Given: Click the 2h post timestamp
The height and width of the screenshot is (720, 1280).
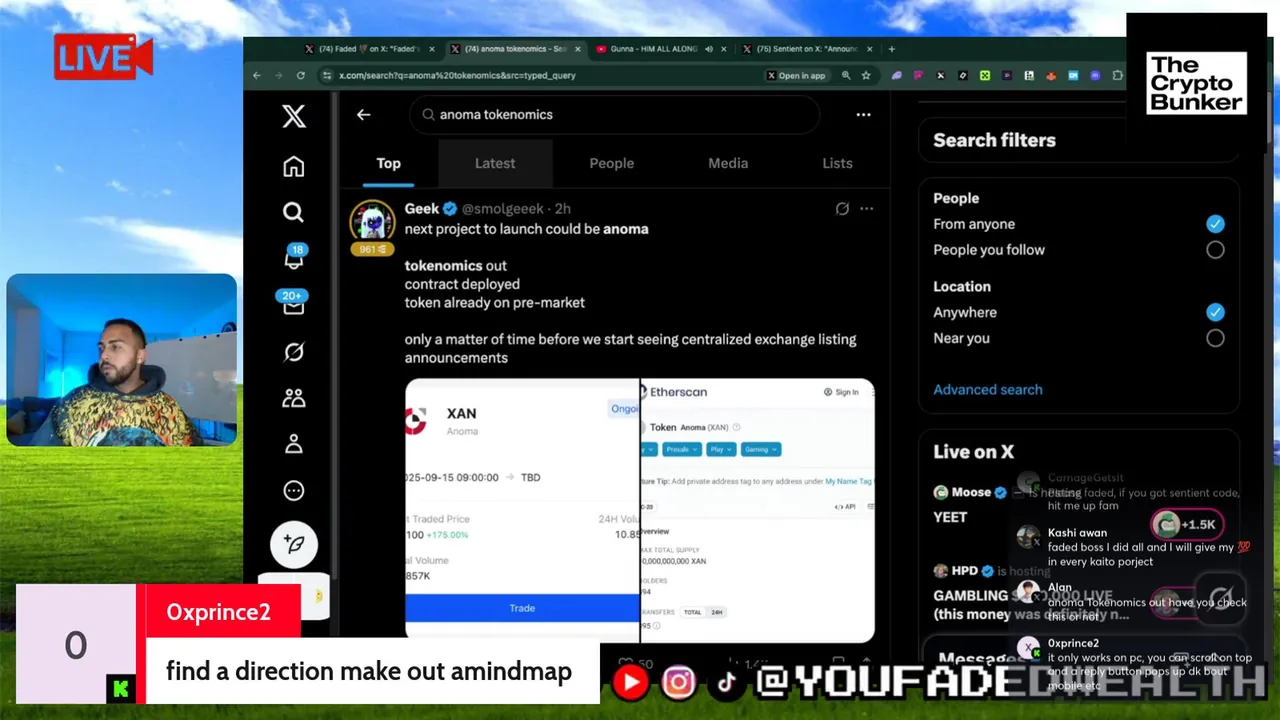Looking at the screenshot, I should (562, 208).
